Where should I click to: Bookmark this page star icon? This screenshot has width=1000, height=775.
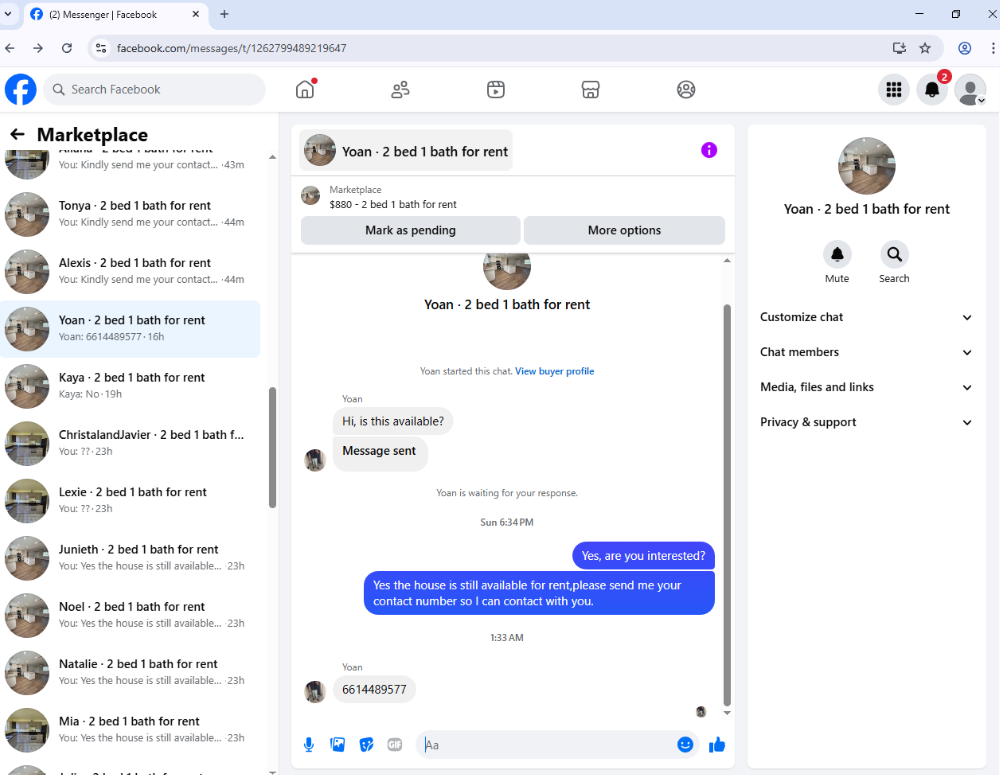click(x=925, y=48)
